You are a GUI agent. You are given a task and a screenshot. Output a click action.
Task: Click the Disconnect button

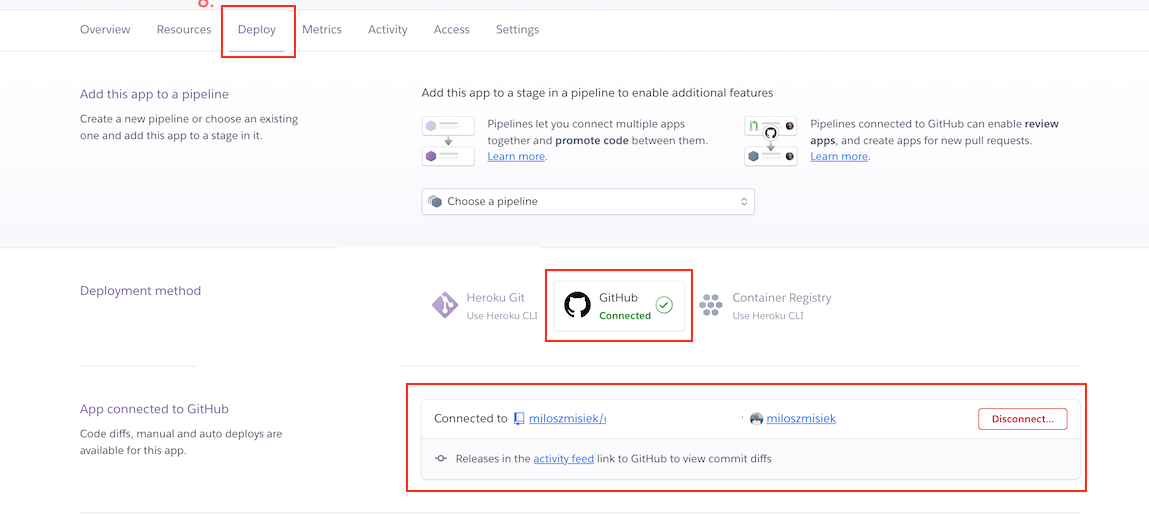(x=1022, y=419)
